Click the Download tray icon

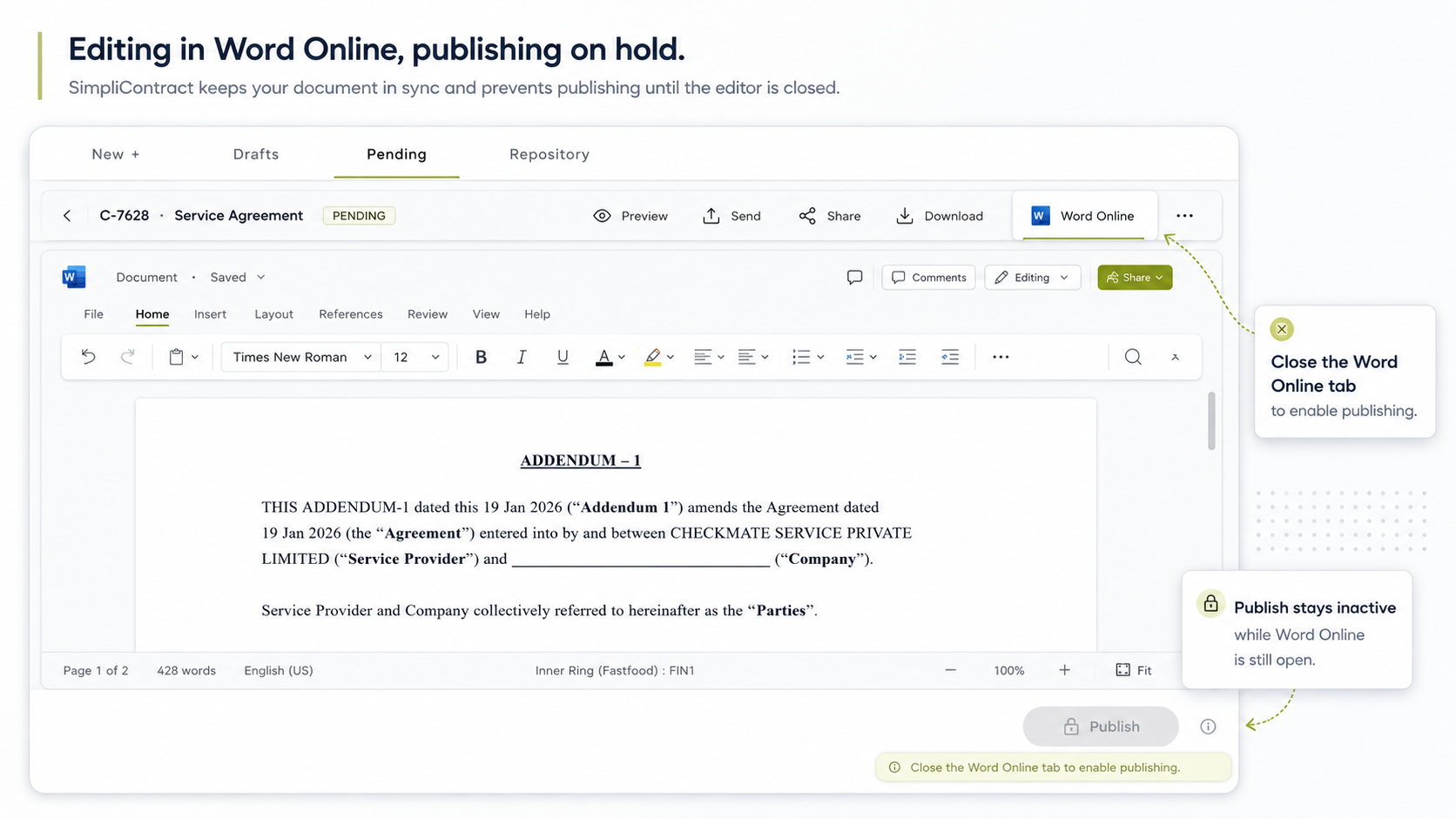click(x=905, y=216)
